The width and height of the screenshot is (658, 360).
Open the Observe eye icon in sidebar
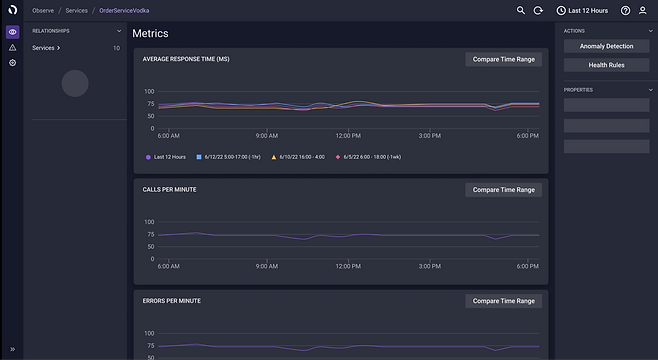pos(13,32)
